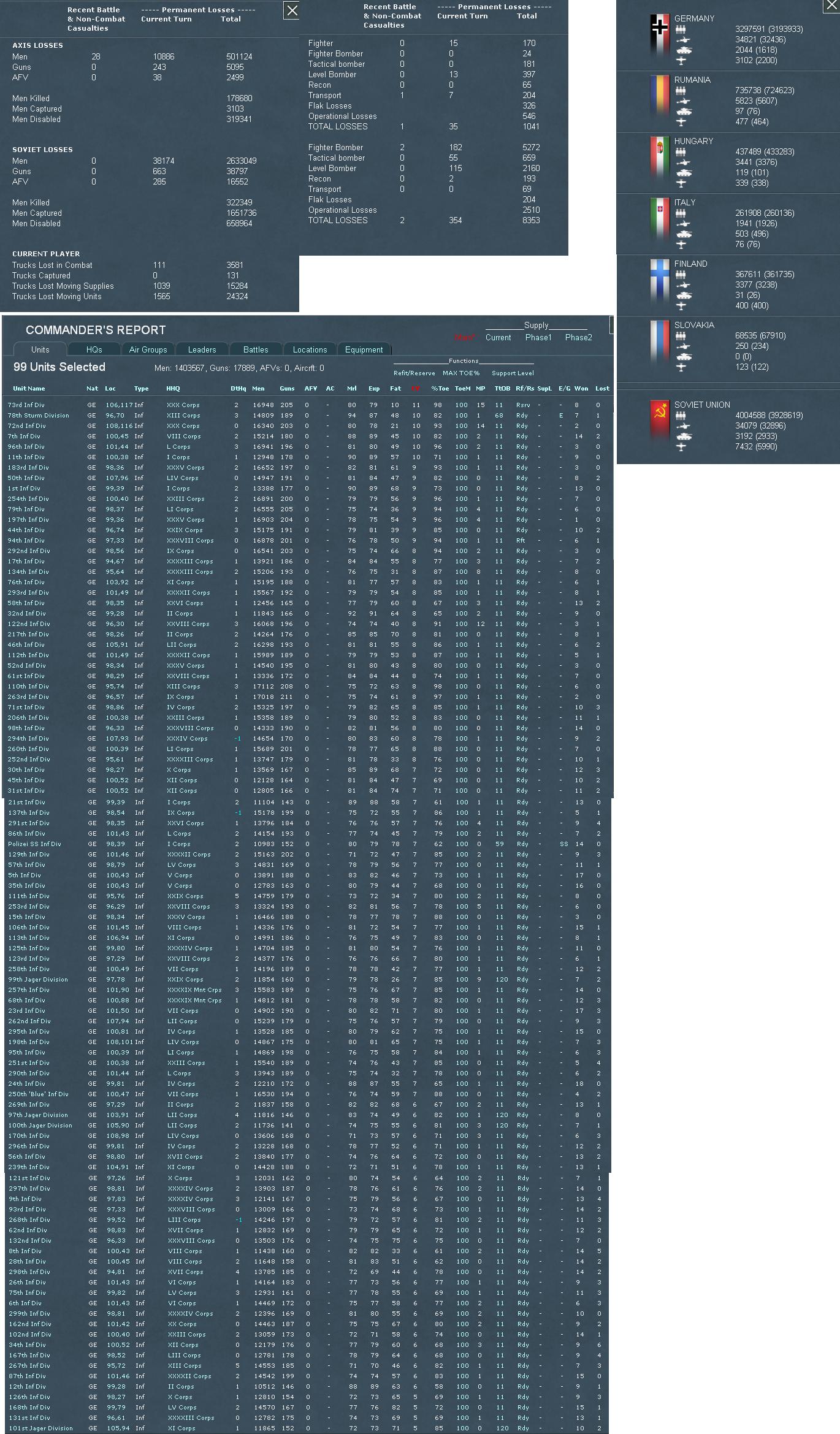Select the 250th 'Blue' Inf Div

38,1094
